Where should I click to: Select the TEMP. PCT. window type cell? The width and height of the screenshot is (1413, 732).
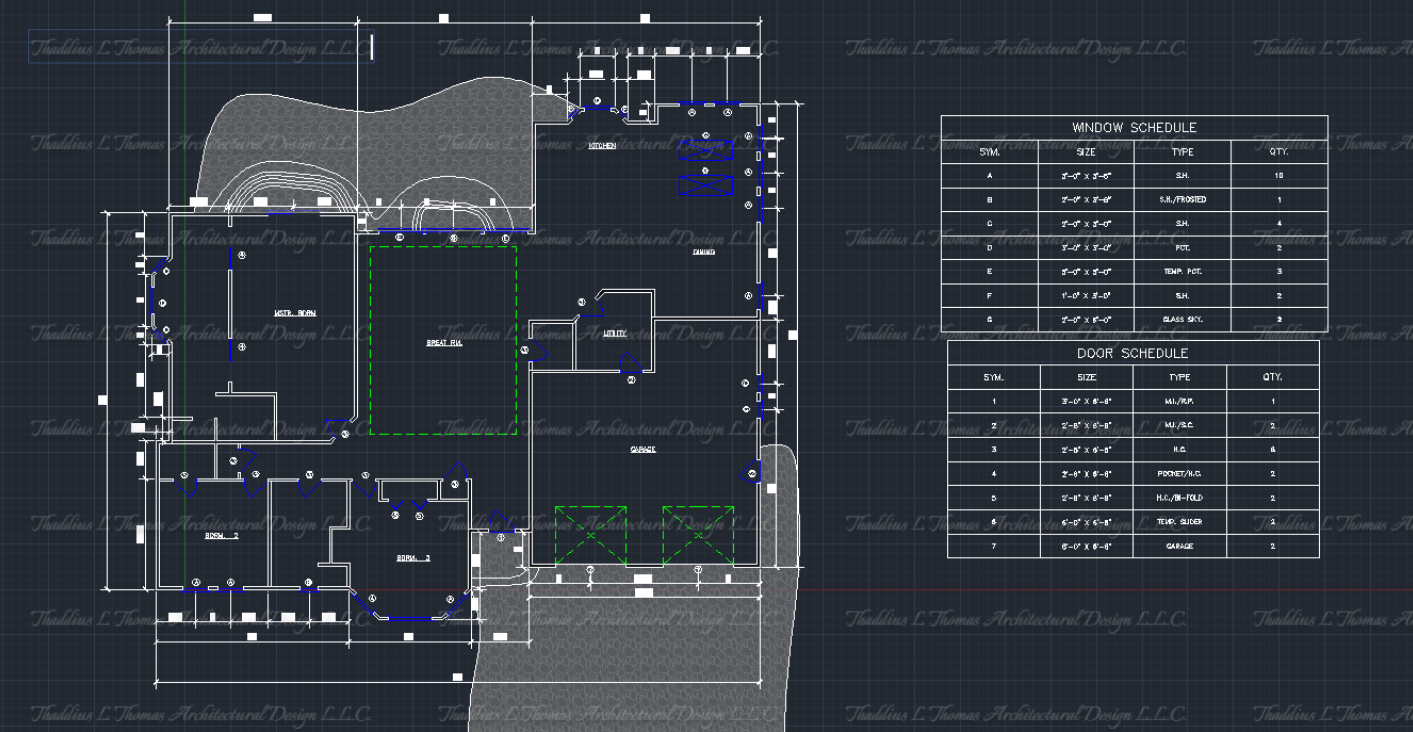[1183, 272]
